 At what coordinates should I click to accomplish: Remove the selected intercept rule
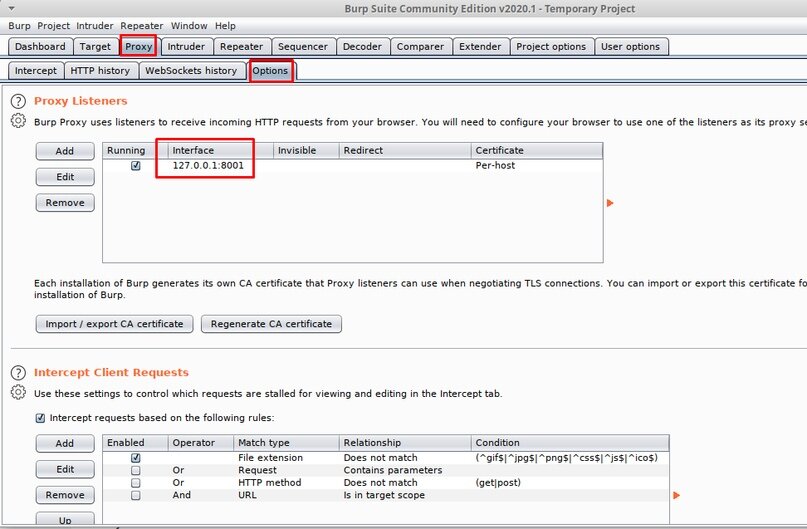(65, 495)
